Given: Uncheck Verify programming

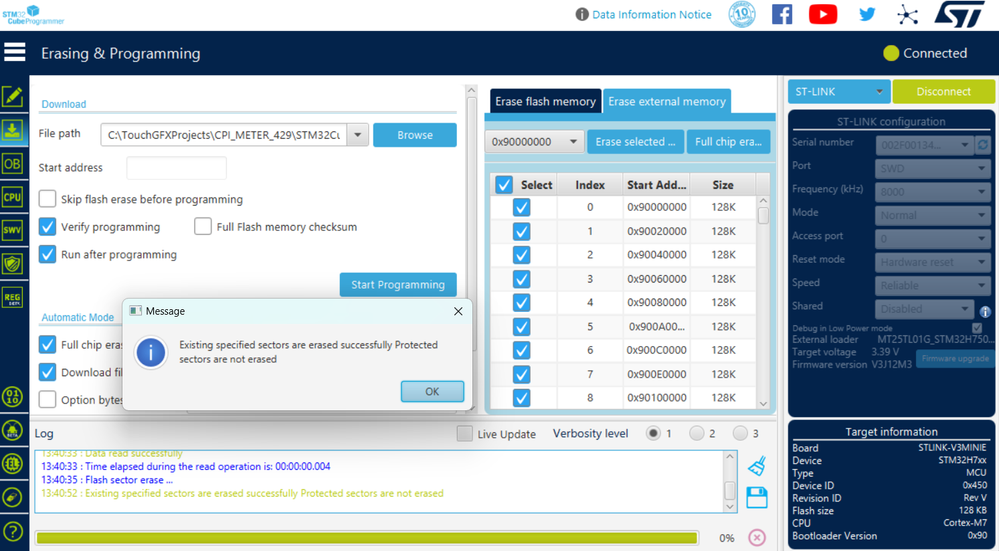Looking at the screenshot, I should (48, 226).
